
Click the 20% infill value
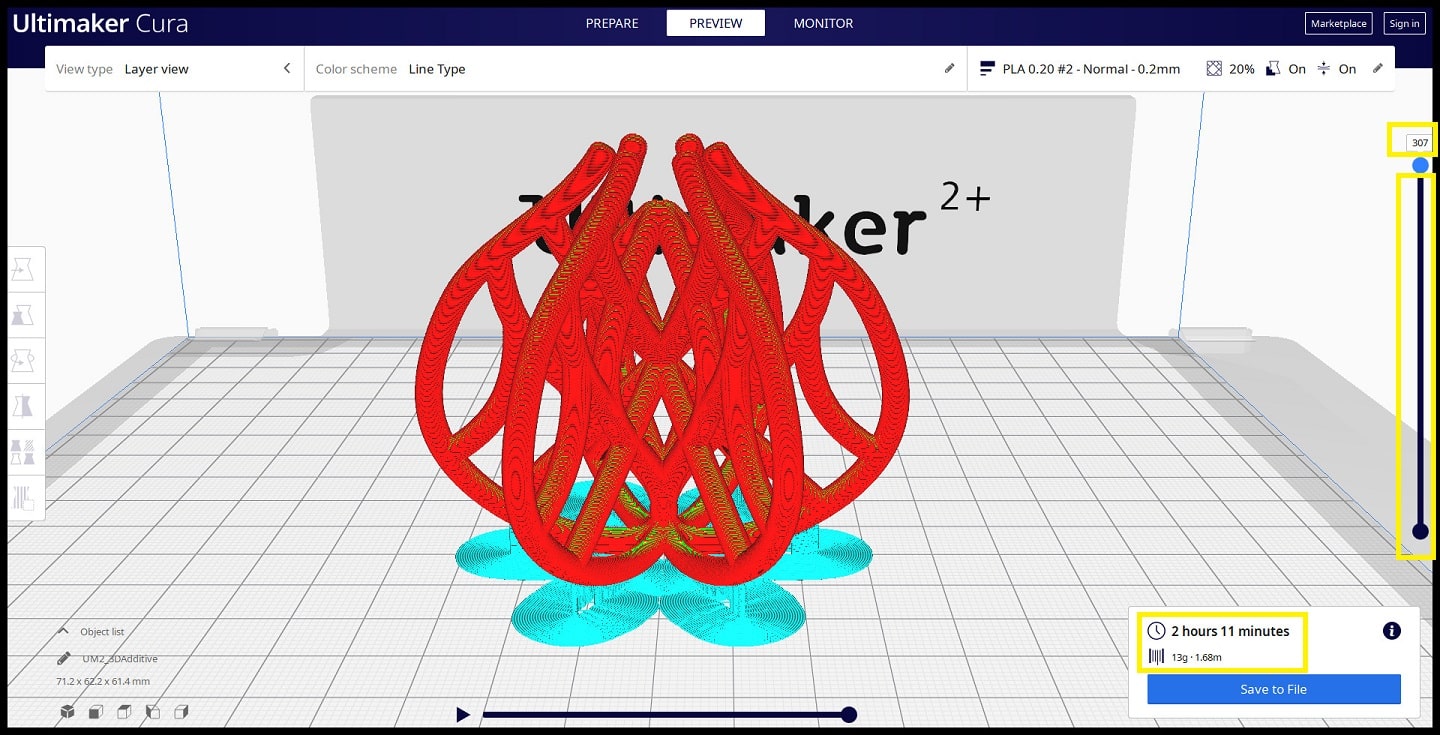tap(1242, 69)
